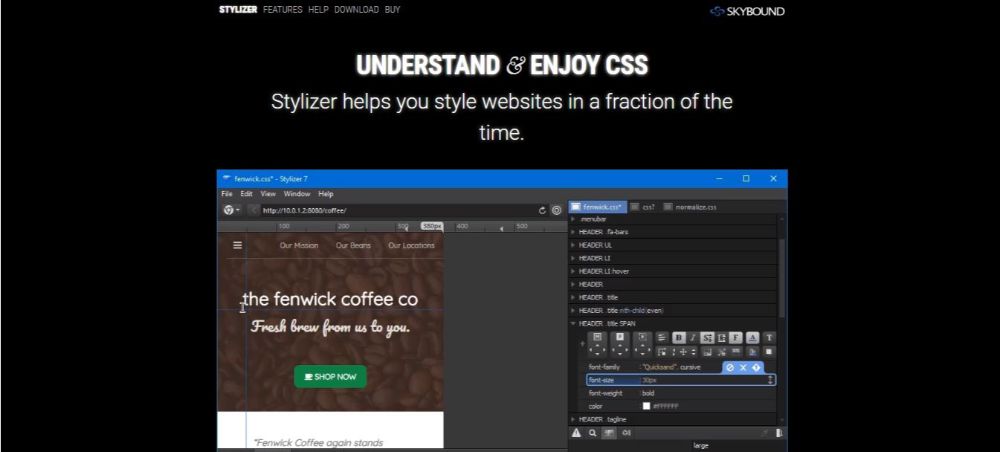Click the target inspect icon beside reload
This screenshot has width=1000, height=452.
click(x=556, y=210)
